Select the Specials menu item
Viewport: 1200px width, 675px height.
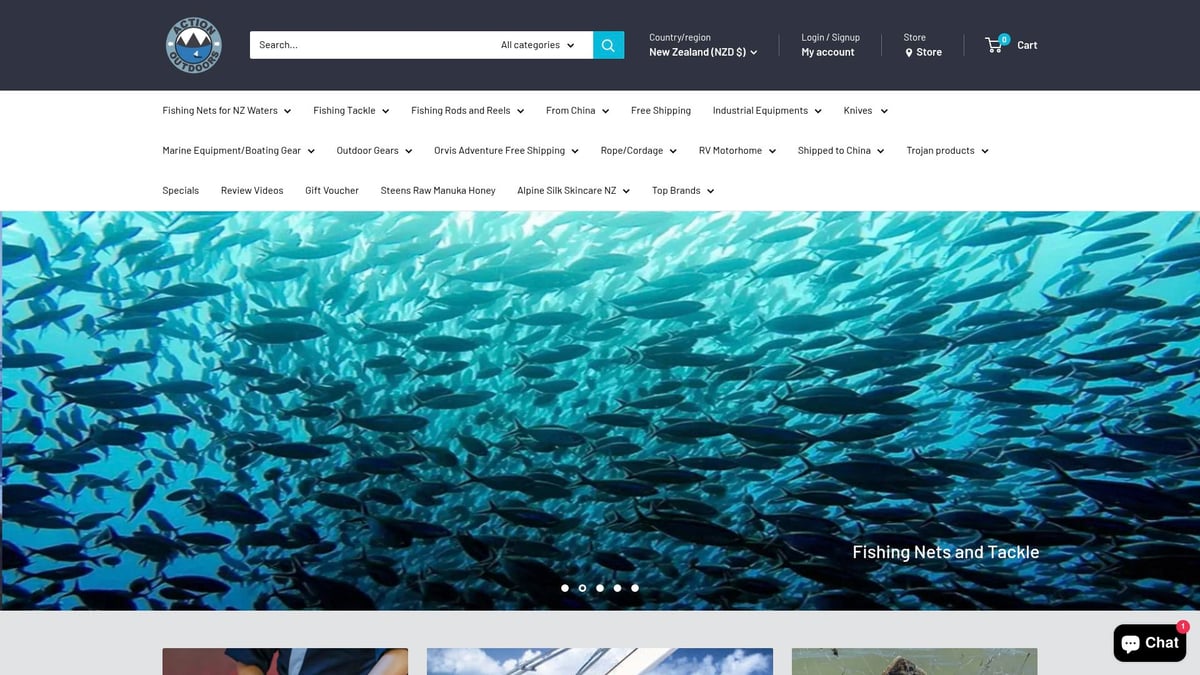click(x=180, y=189)
